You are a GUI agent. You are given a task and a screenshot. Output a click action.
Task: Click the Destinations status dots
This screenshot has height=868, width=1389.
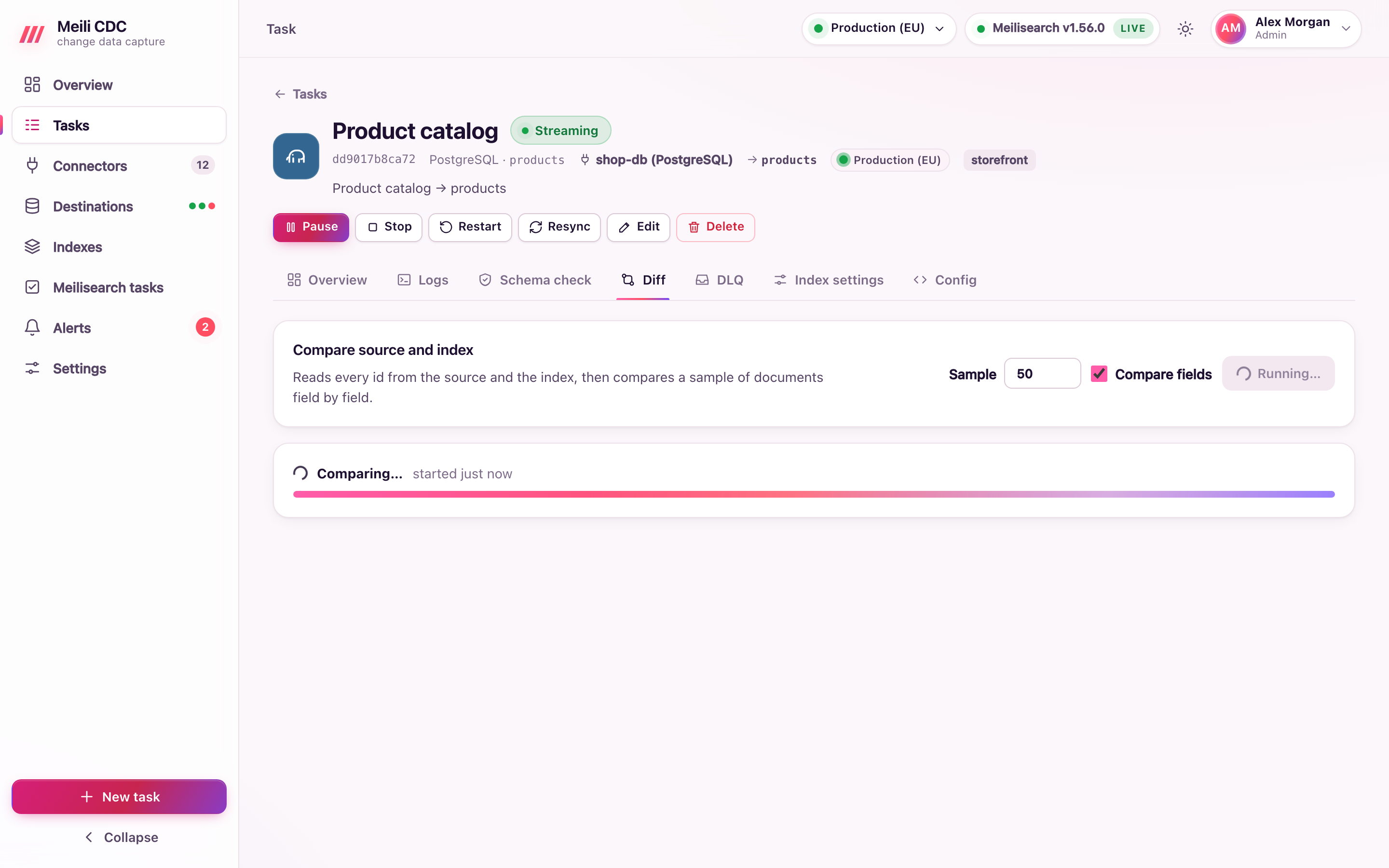coord(202,206)
